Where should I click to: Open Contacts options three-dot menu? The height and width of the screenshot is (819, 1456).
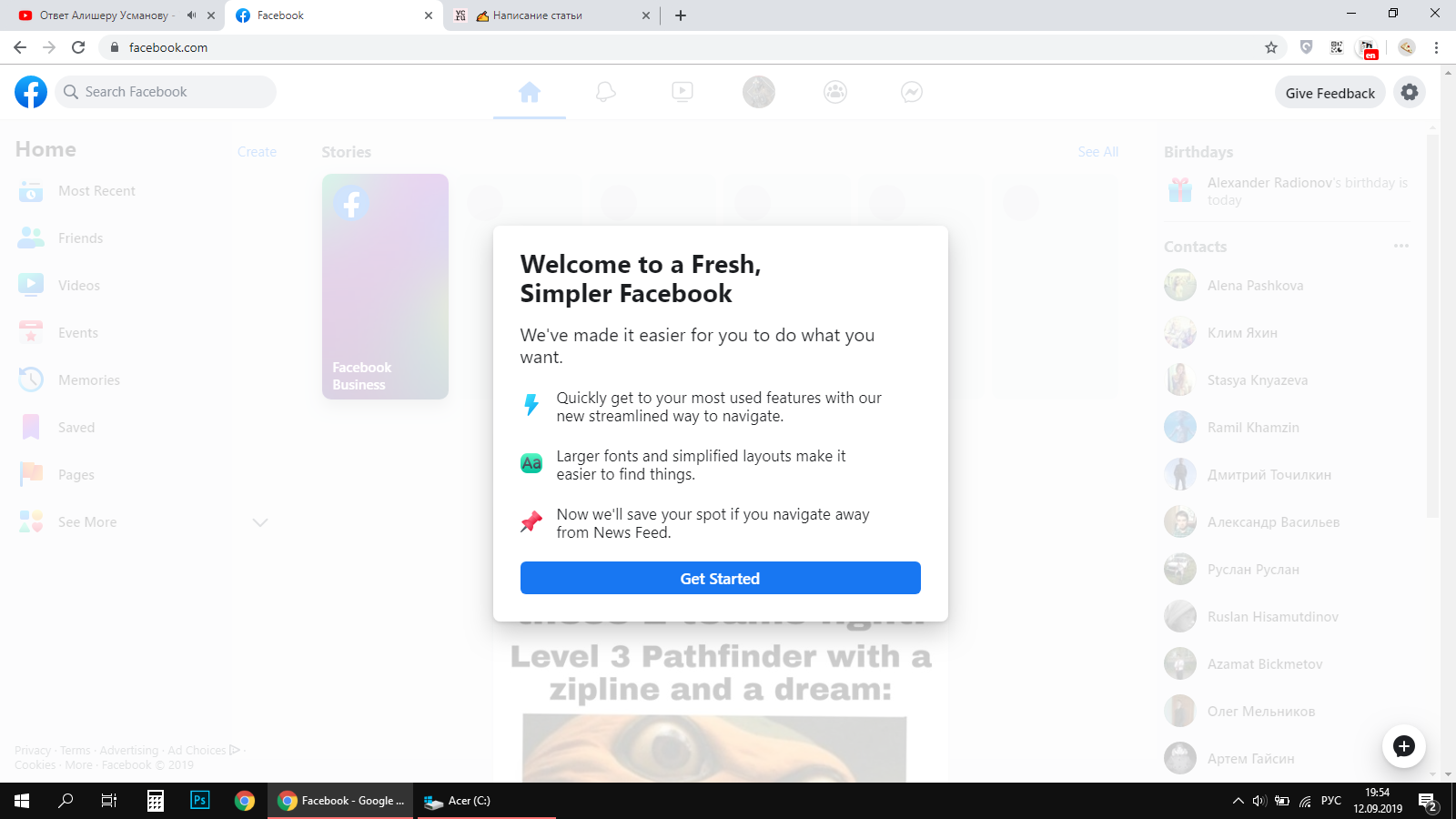click(x=1401, y=247)
